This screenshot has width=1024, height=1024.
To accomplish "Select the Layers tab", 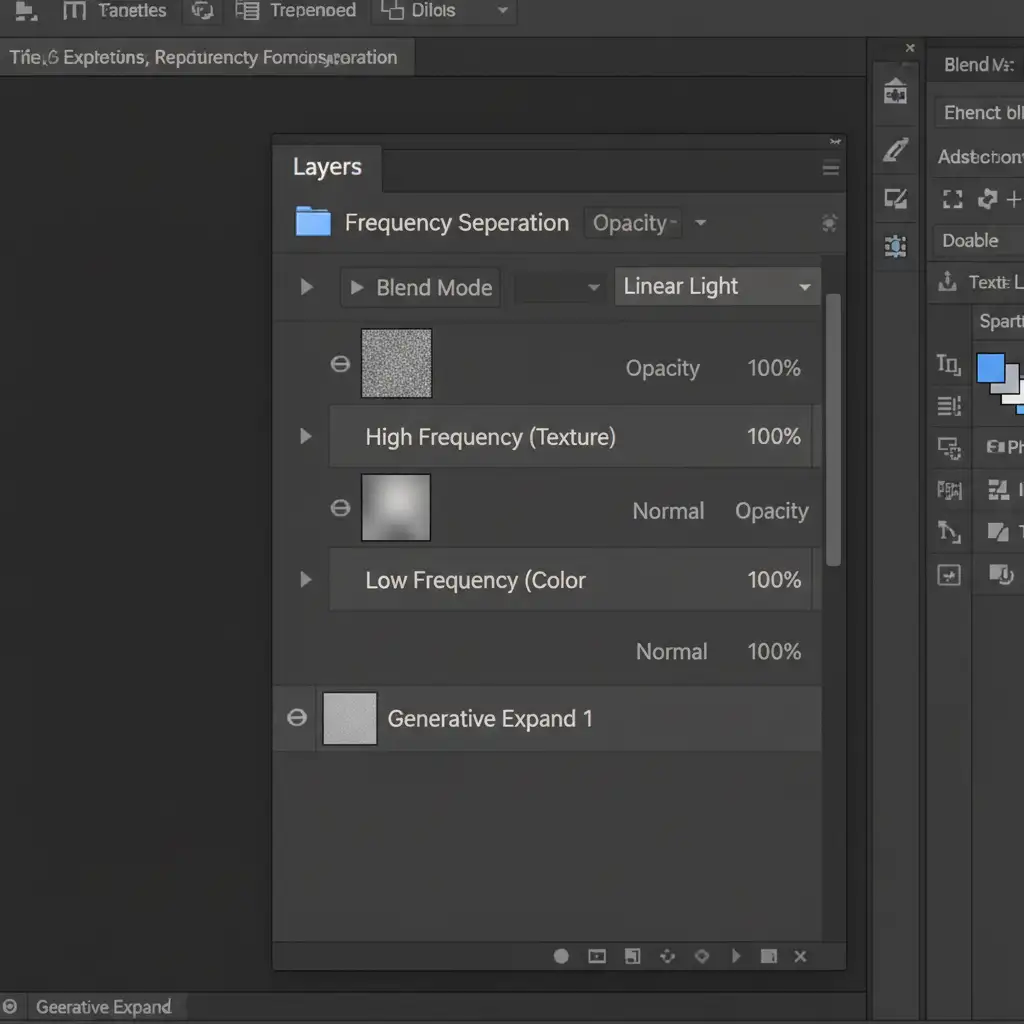I will 327,167.
